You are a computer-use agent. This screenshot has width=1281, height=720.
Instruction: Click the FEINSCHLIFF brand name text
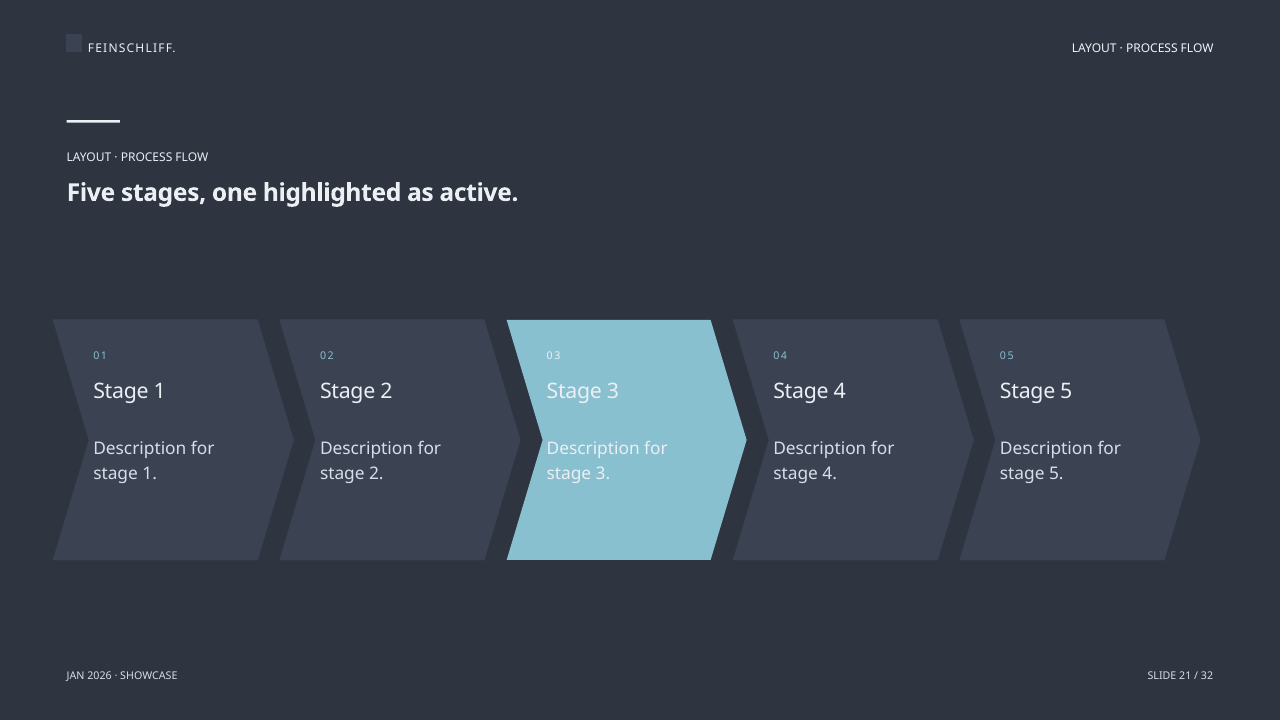[x=132, y=48]
